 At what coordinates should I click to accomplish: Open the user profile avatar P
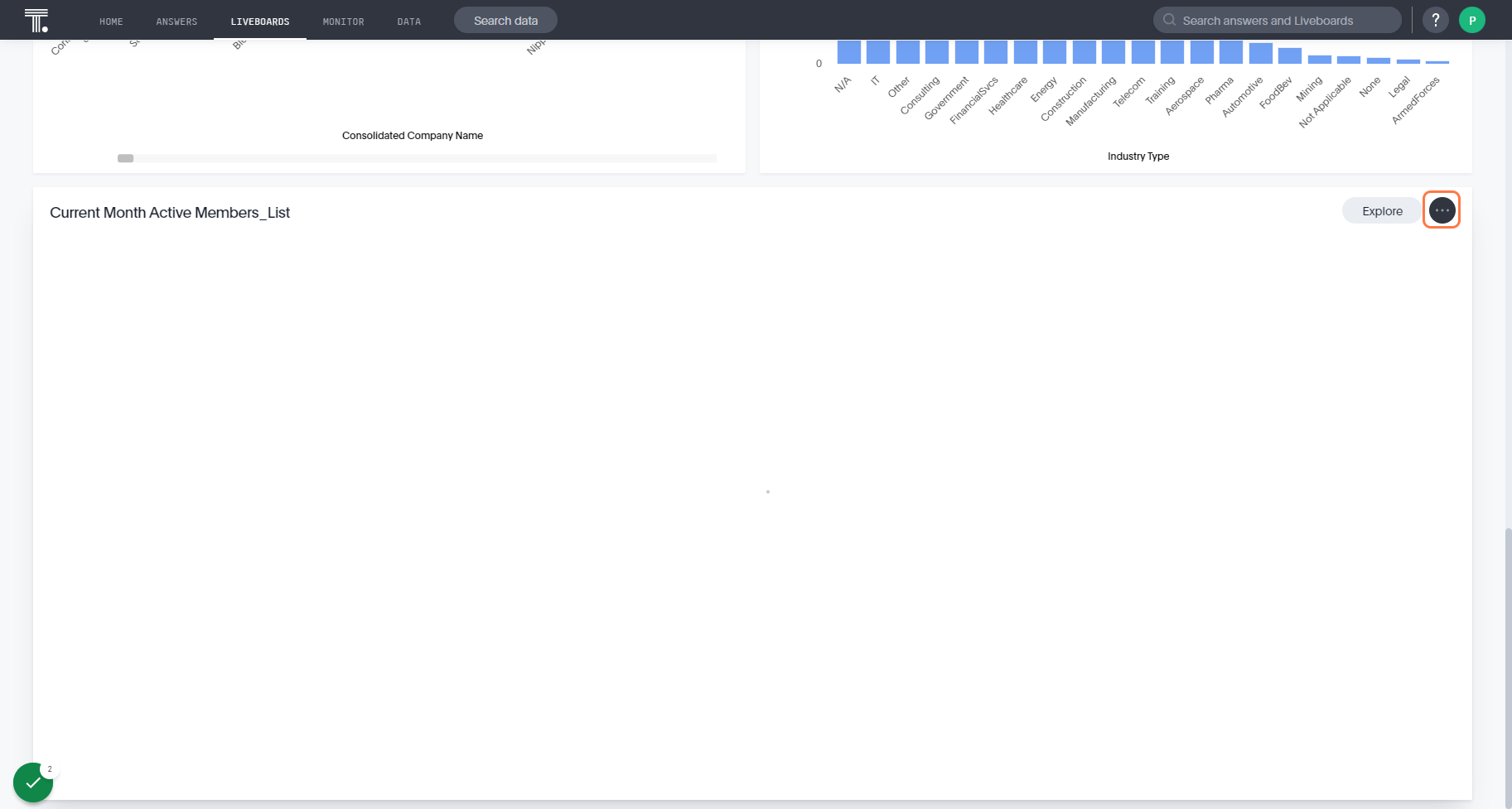[1472, 20]
